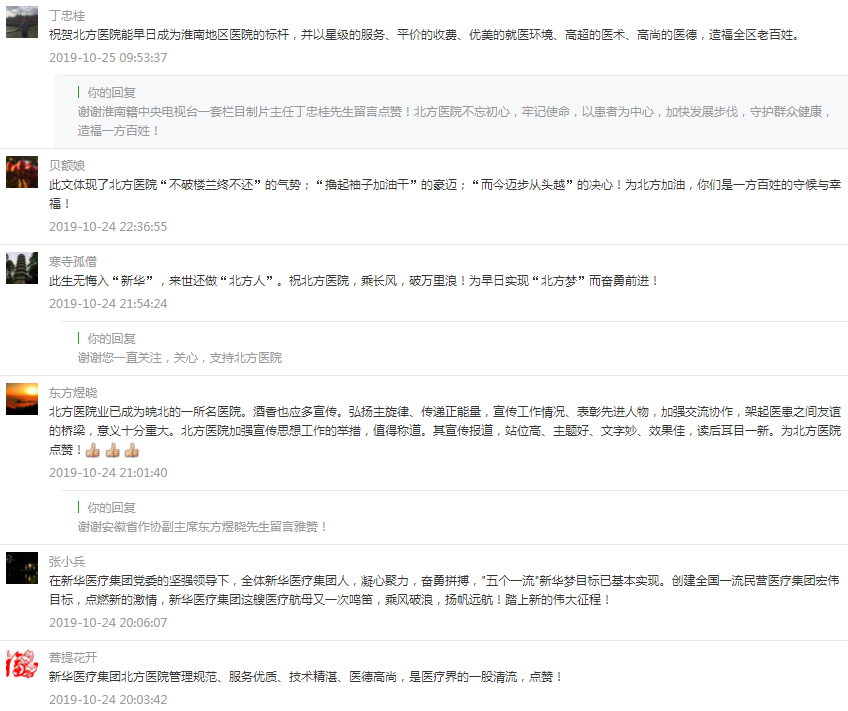The width and height of the screenshot is (848, 711).
Task: Click timestamp 2019-10-25 09:53:37
Action: click(x=108, y=57)
